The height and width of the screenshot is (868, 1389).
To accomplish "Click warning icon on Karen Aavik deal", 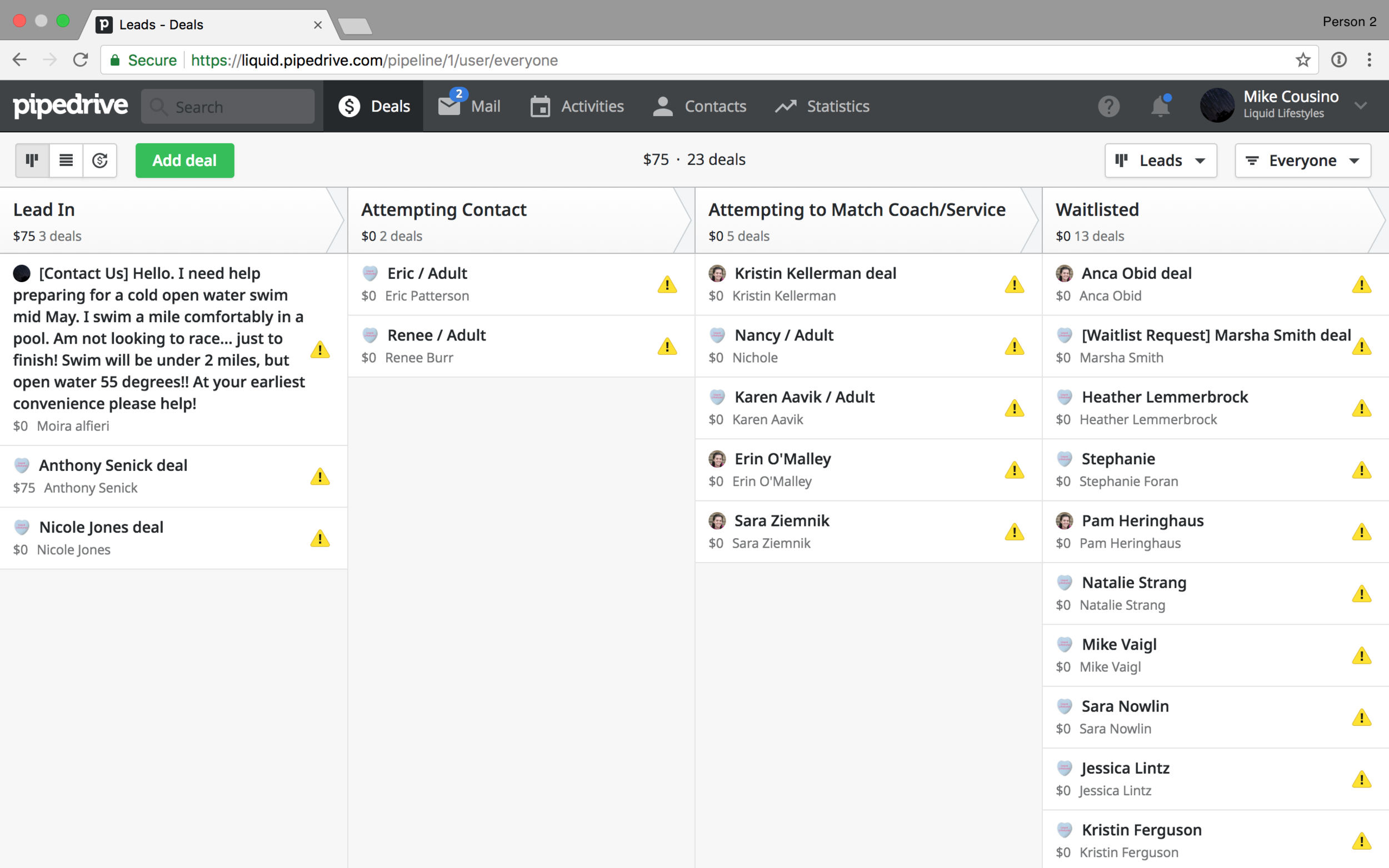I will (x=1015, y=408).
